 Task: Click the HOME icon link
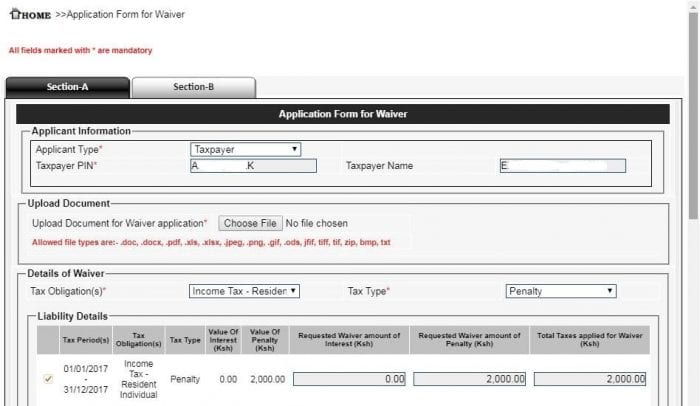point(29,15)
